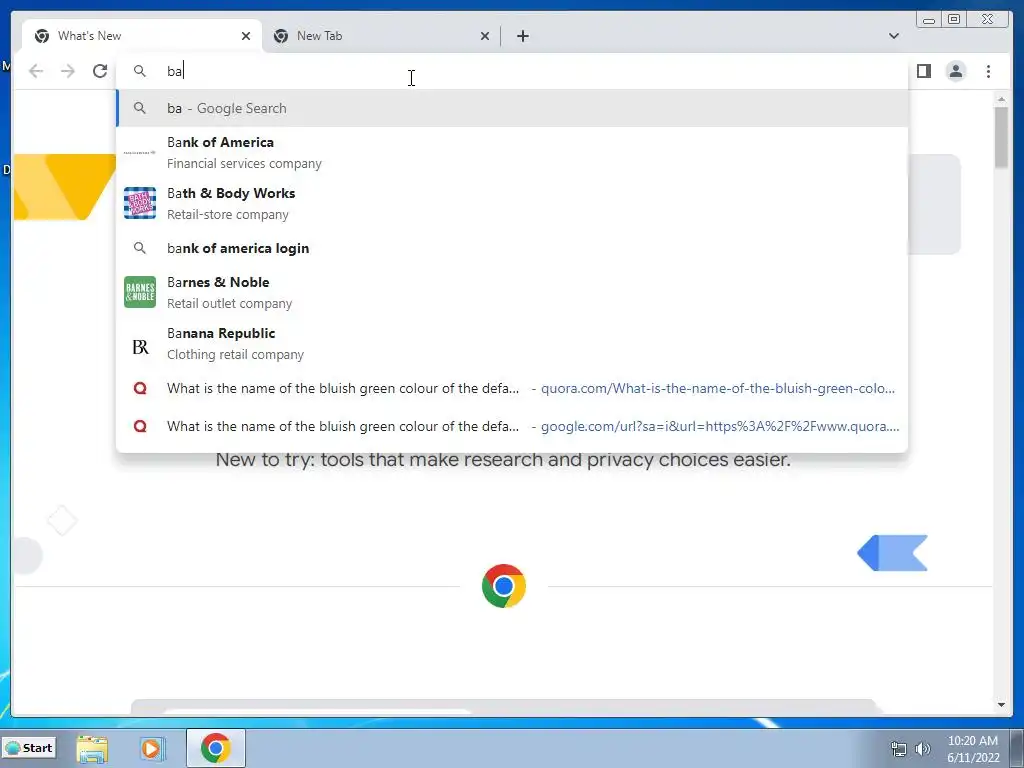Click the Forward navigation arrow
Viewport: 1024px width, 768px height.
(x=68, y=71)
